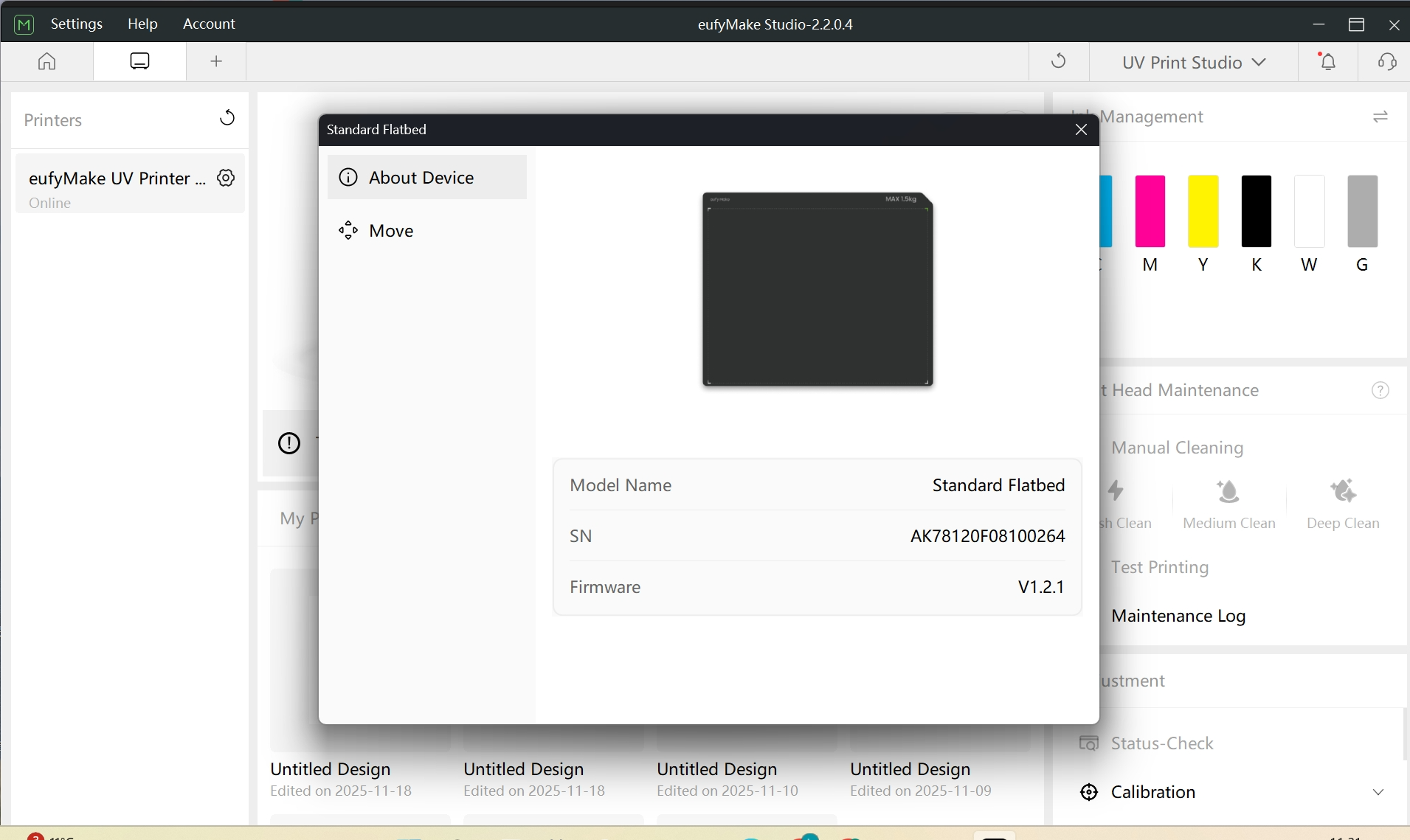Open Print Head Maintenance help icon
The width and height of the screenshot is (1410, 840).
(1380, 390)
